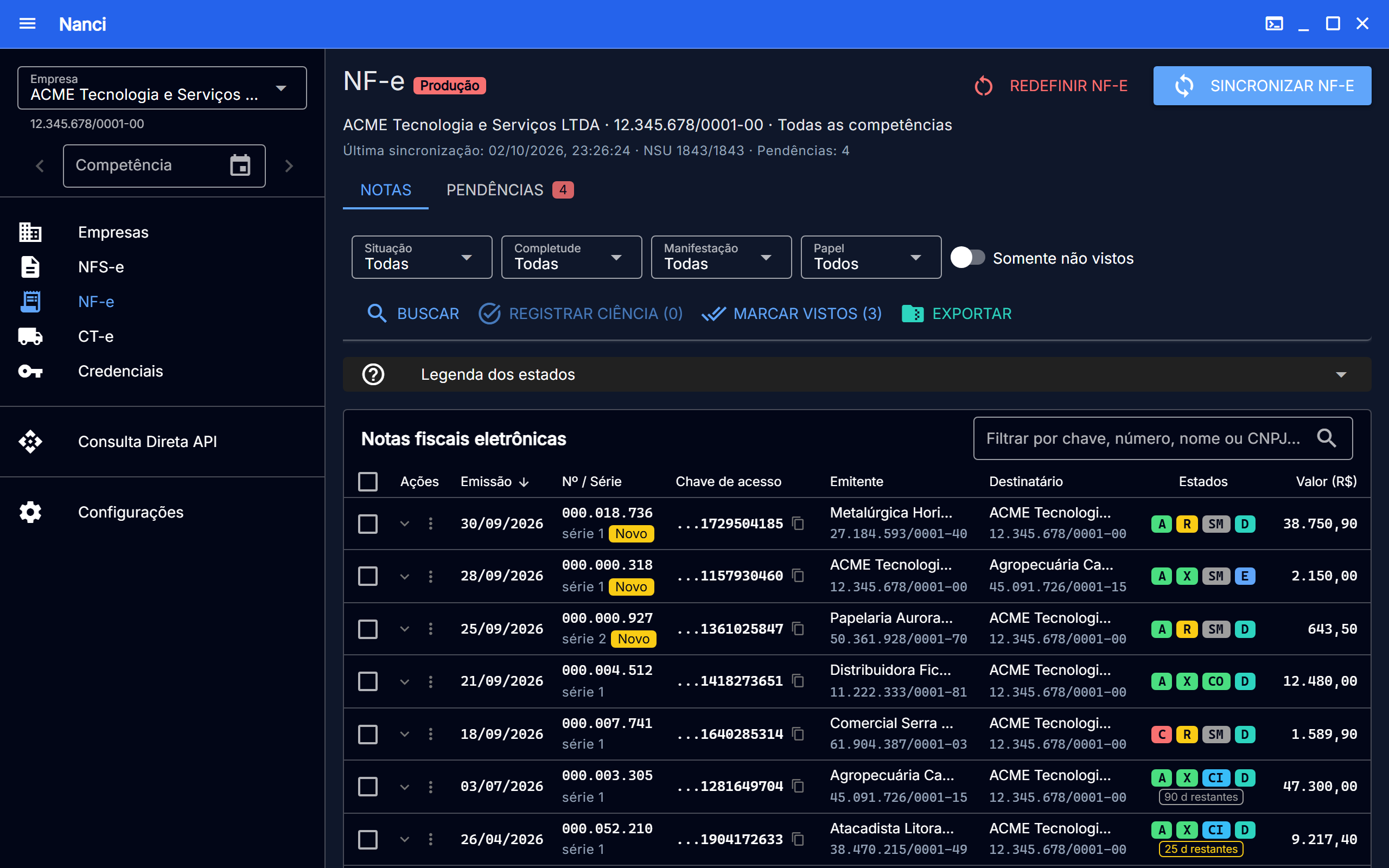Expand the Legenda dos estados panel
Screen dimensions: 1389x868
856,374
